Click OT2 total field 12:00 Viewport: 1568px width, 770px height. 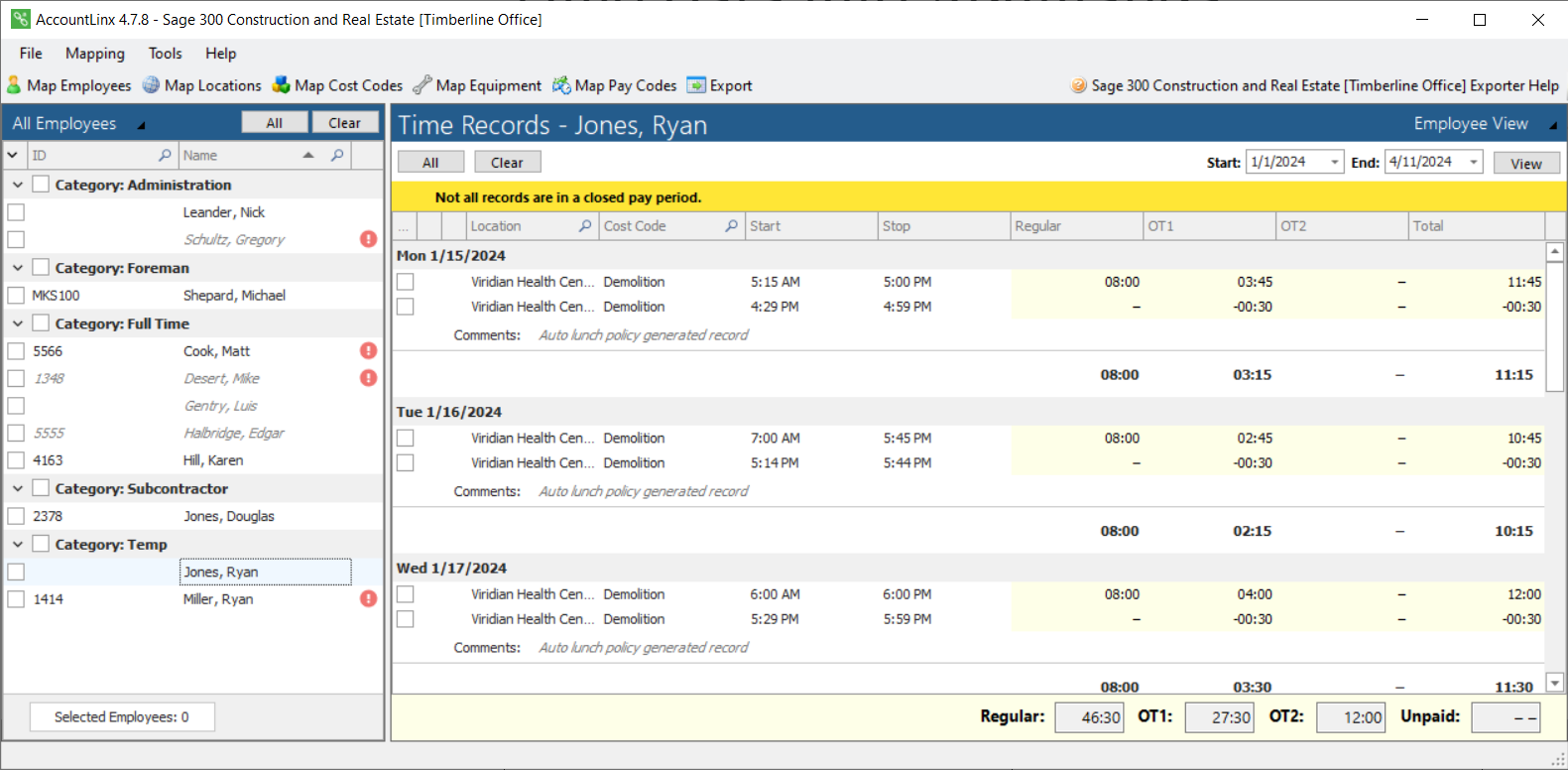click(1350, 717)
